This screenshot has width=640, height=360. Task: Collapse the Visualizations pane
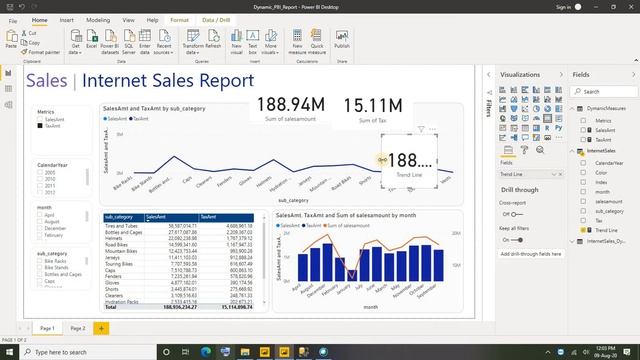point(561,75)
